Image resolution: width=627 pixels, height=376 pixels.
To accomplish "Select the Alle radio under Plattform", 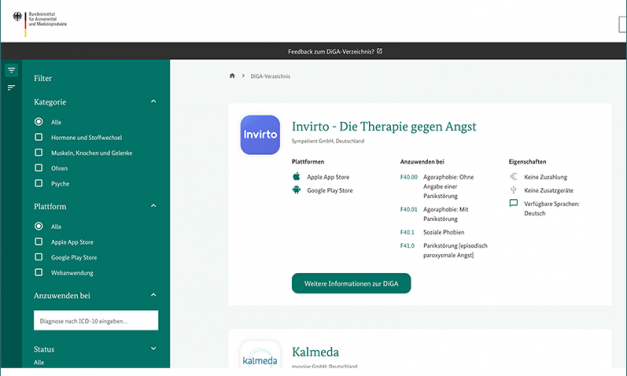I will (x=38, y=226).
